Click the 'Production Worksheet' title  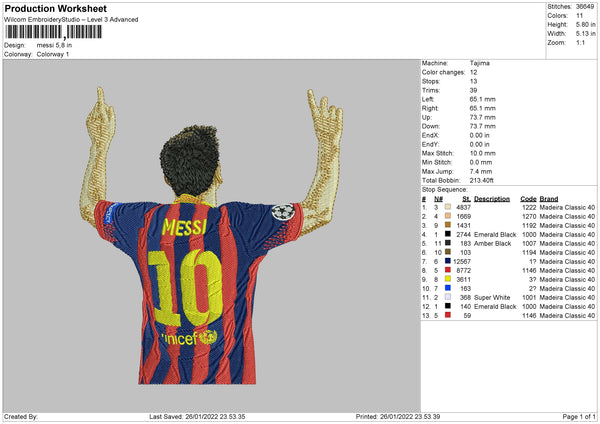pos(55,8)
